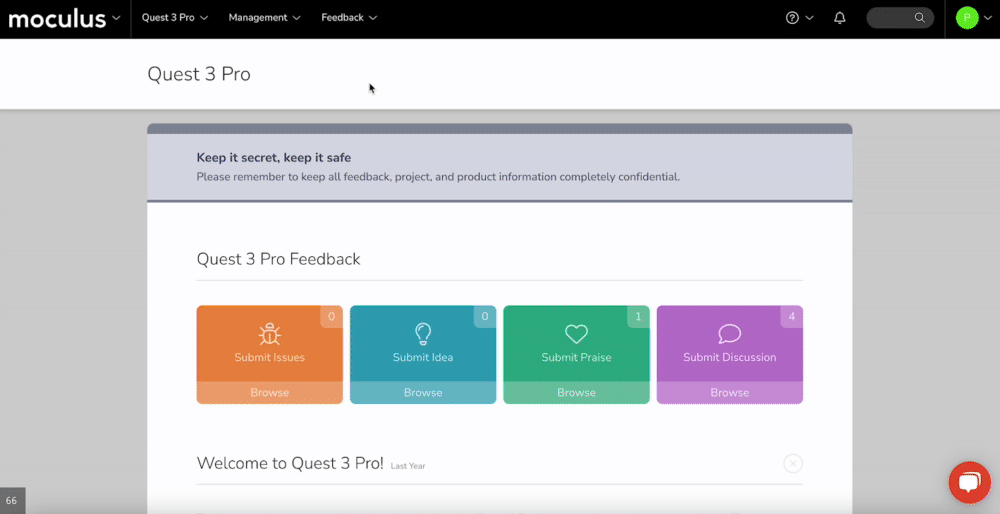This screenshot has height=514, width=1000.
Task: Click the Moculus logo
Action: (58, 18)
